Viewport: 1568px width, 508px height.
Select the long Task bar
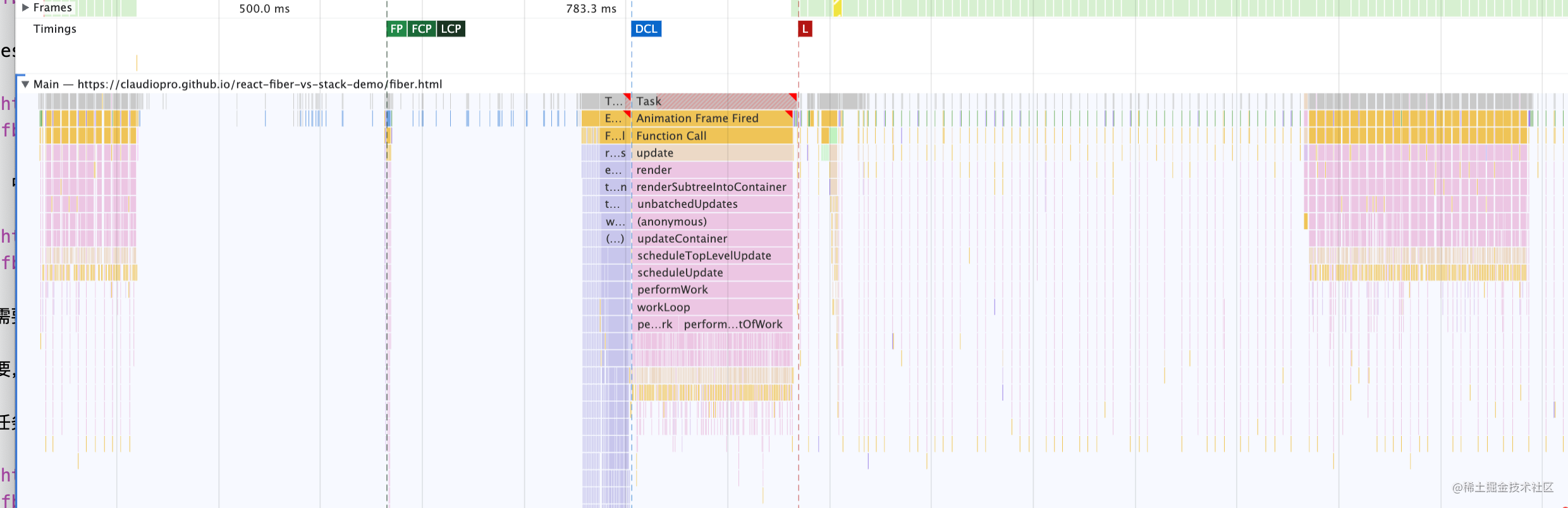714,101
